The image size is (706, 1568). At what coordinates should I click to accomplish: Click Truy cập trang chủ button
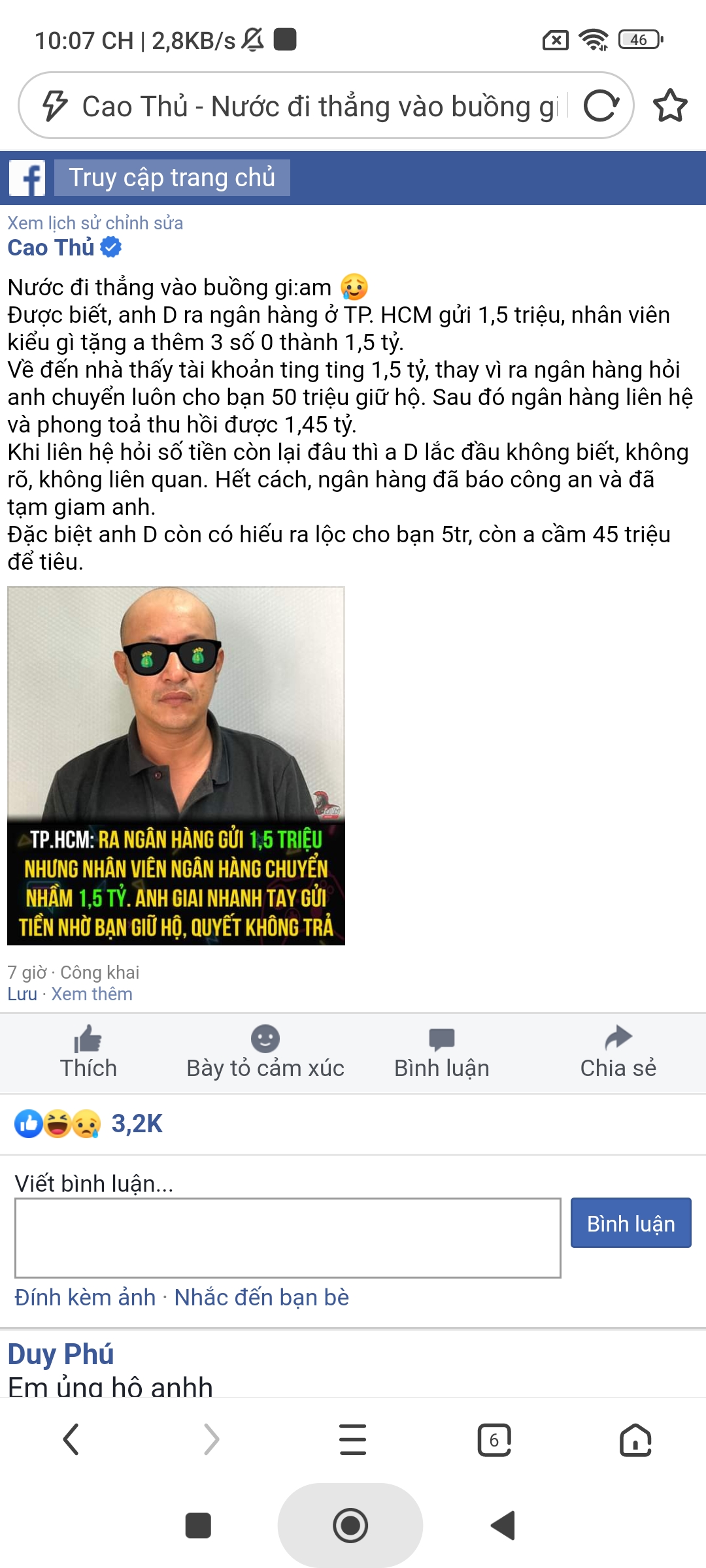[x=172, y=178]
